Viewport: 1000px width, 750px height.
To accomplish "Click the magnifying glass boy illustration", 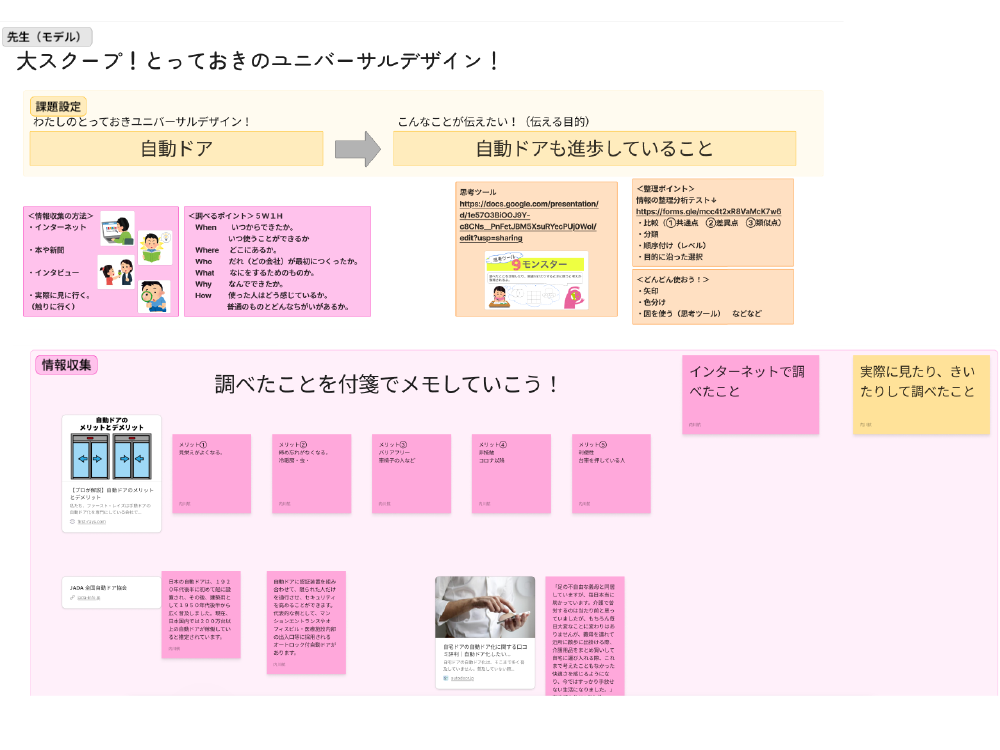I will pyautogui.click(x=154, y=296).
